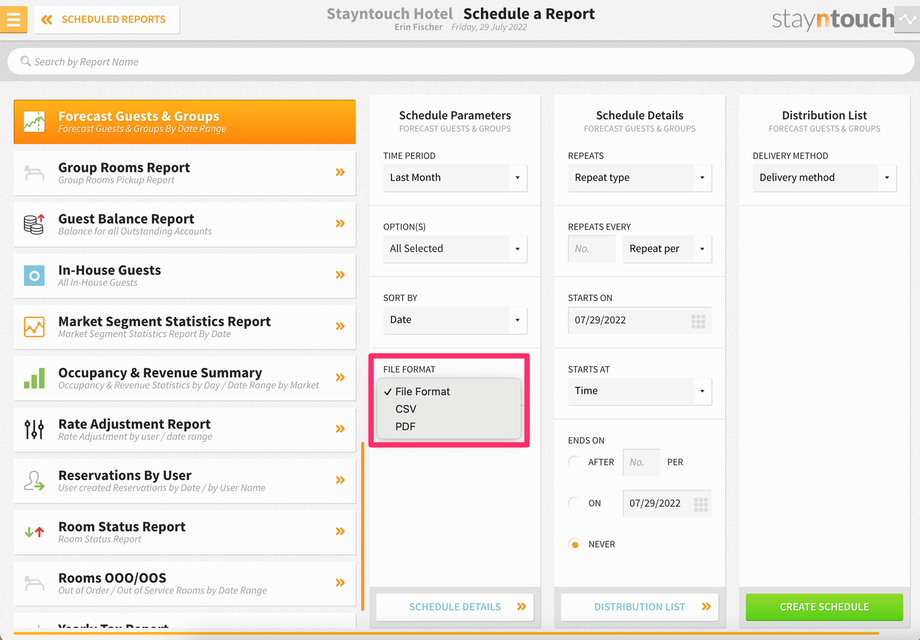Click the In-House Guests blue icon

click(x=34, y=276)
